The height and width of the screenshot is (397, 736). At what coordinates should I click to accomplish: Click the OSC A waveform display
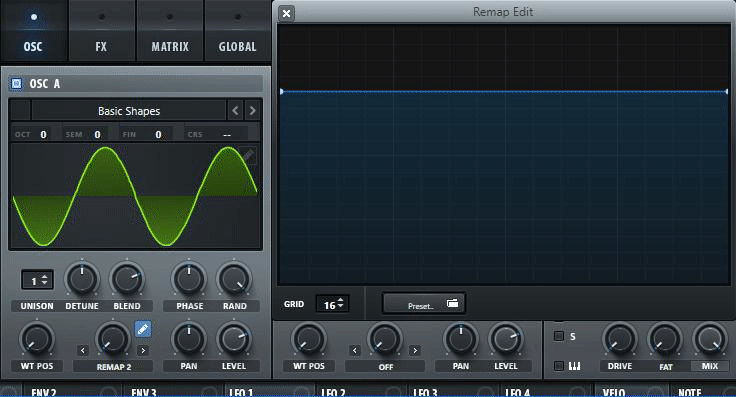click(x=136, y=196)
